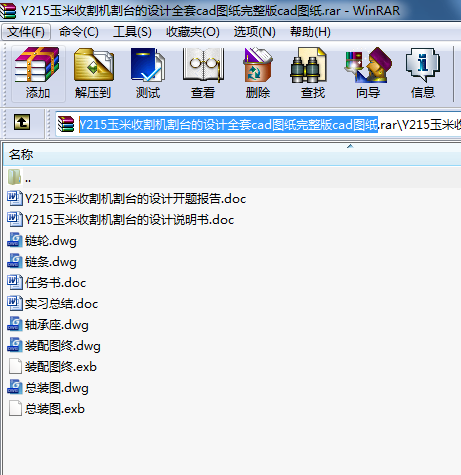Open the 命令(C) menu

79,32
